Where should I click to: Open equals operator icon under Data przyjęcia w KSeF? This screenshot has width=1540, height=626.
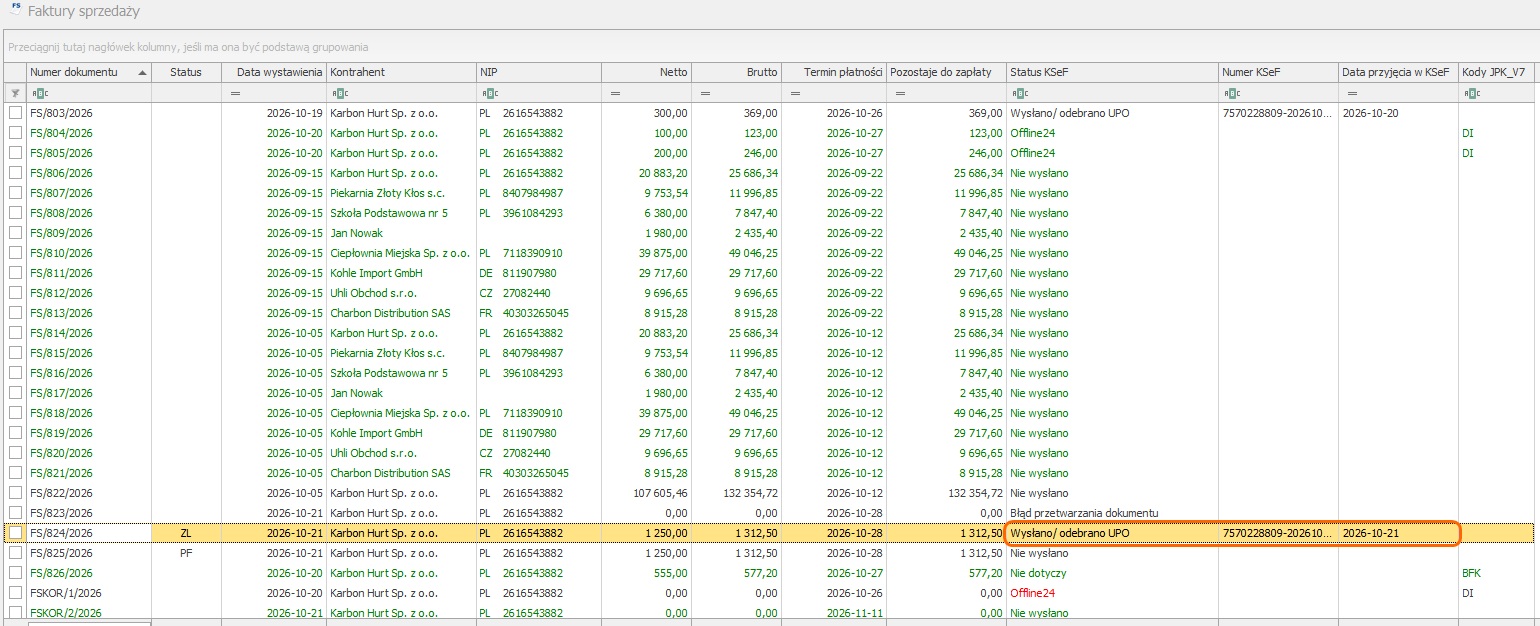[x=1350, y=93]
